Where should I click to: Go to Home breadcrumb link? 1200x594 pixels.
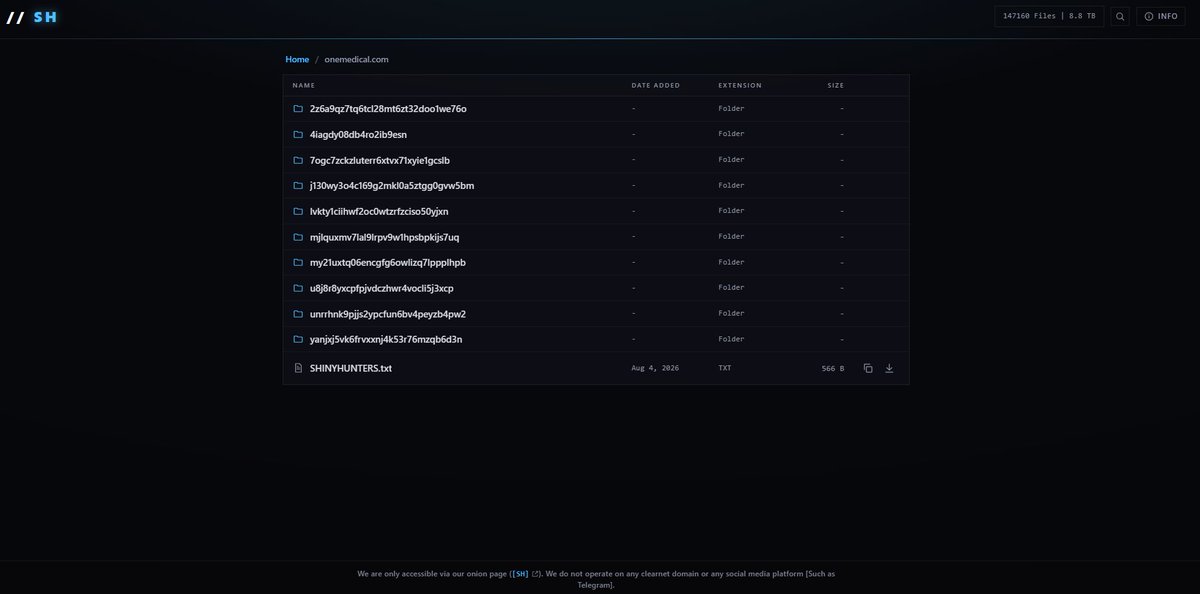coord(297,59)
